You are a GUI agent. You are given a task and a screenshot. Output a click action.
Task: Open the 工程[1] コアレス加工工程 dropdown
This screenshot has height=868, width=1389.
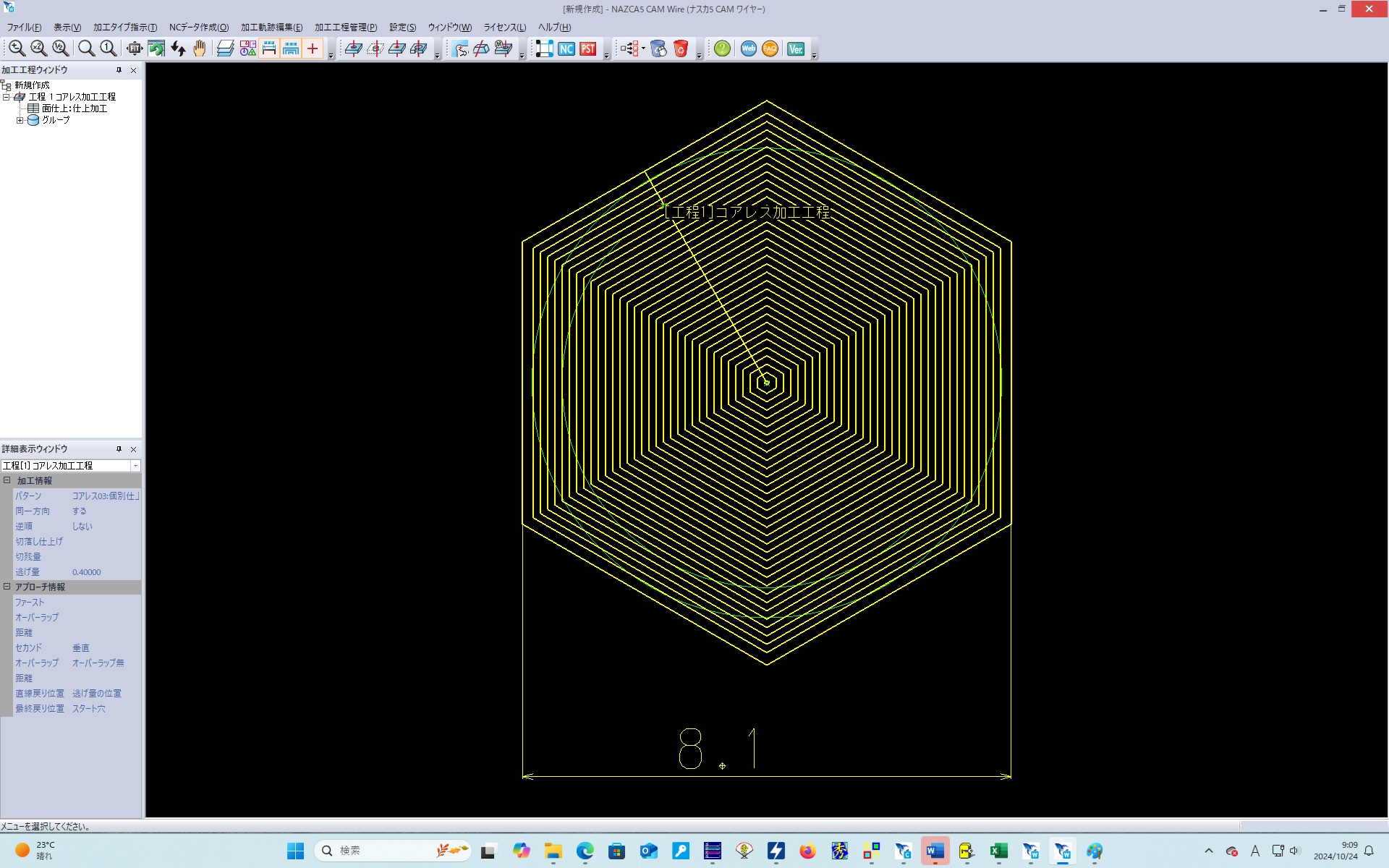pyautogui.click(x=135, y=466)
